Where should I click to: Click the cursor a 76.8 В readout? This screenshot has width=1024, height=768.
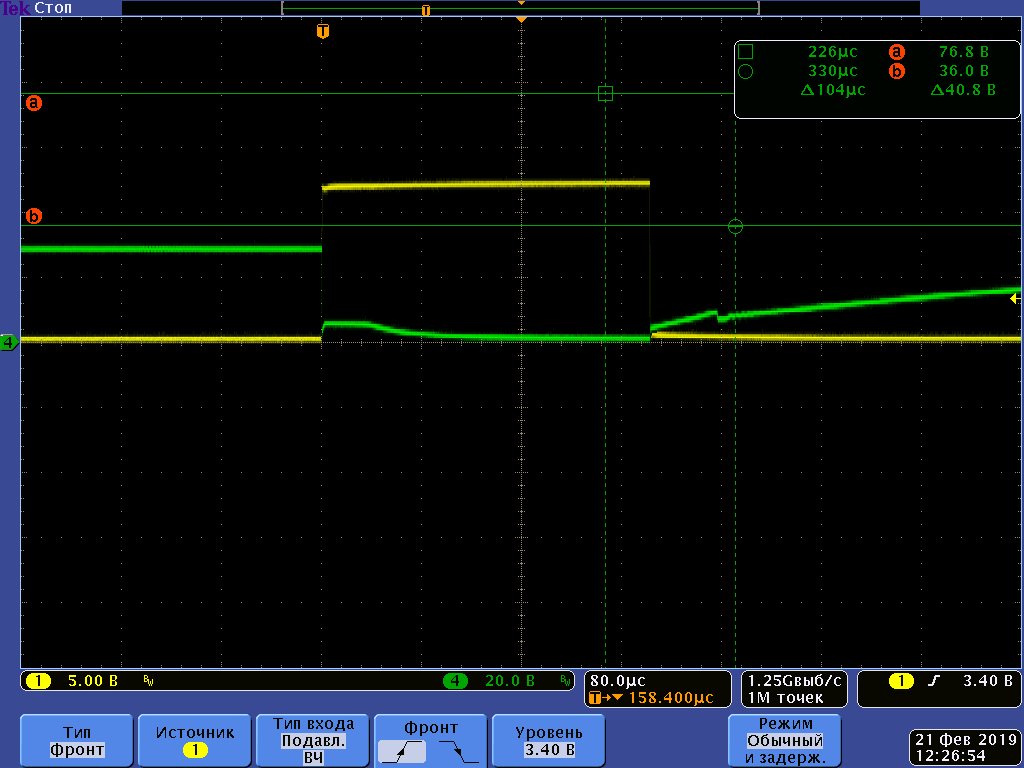click(x=963, y=52)
